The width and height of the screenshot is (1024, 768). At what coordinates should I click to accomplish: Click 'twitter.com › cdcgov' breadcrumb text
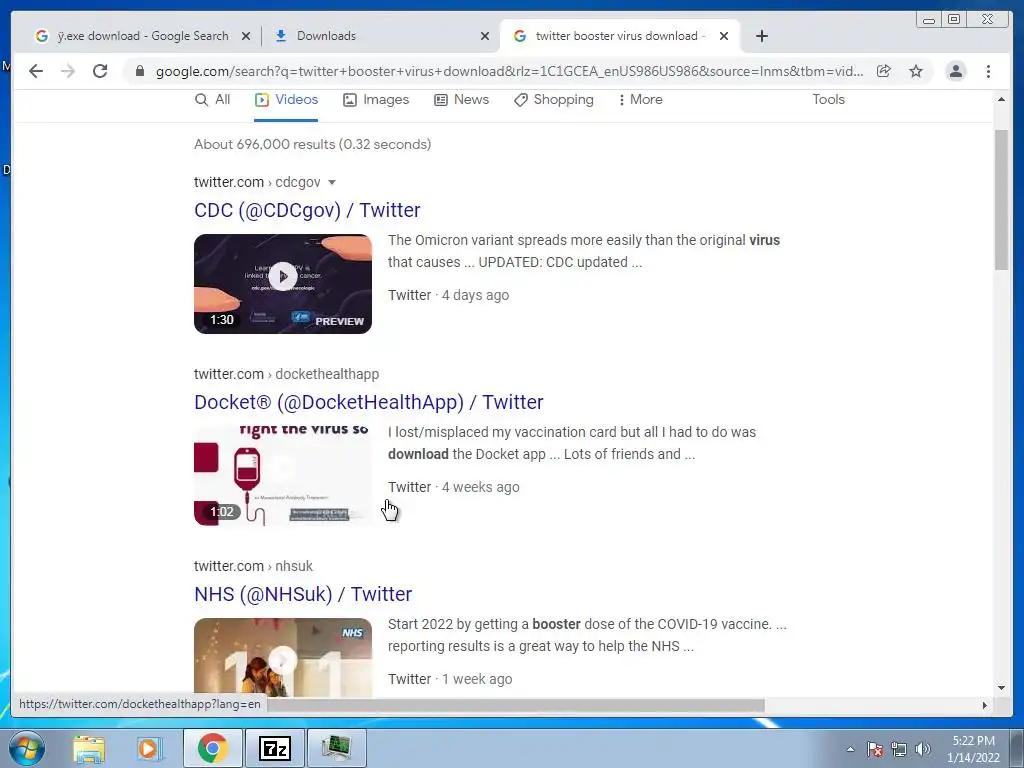tap(257, 182)
